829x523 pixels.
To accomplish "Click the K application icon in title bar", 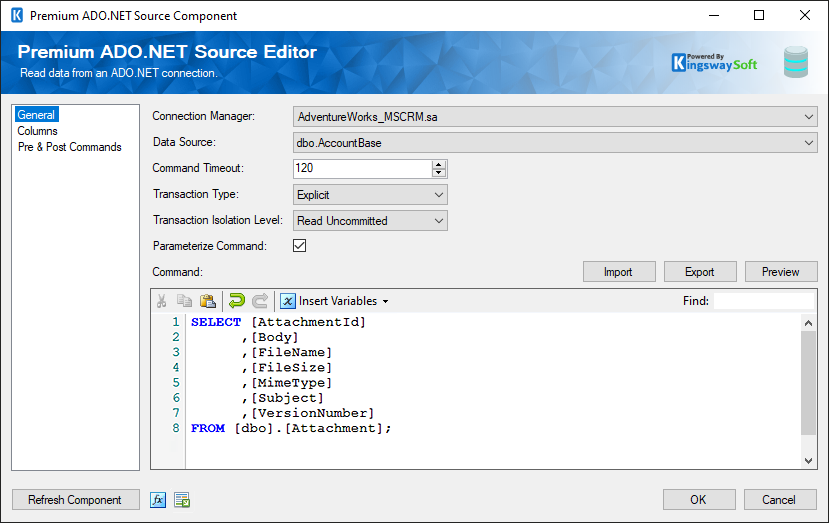I will 17,15.
